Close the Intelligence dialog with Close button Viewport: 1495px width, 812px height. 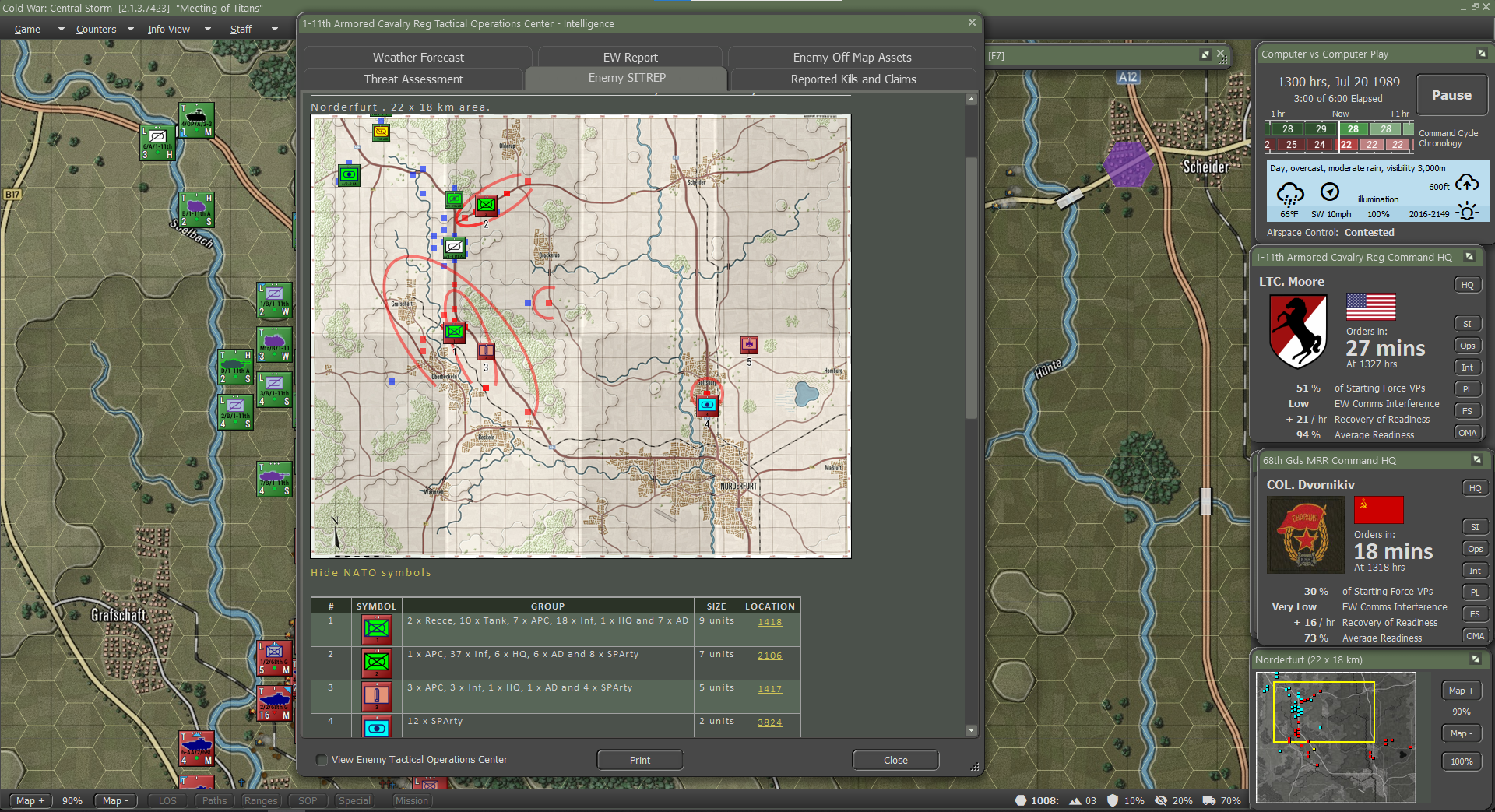[x=895, y=760]
